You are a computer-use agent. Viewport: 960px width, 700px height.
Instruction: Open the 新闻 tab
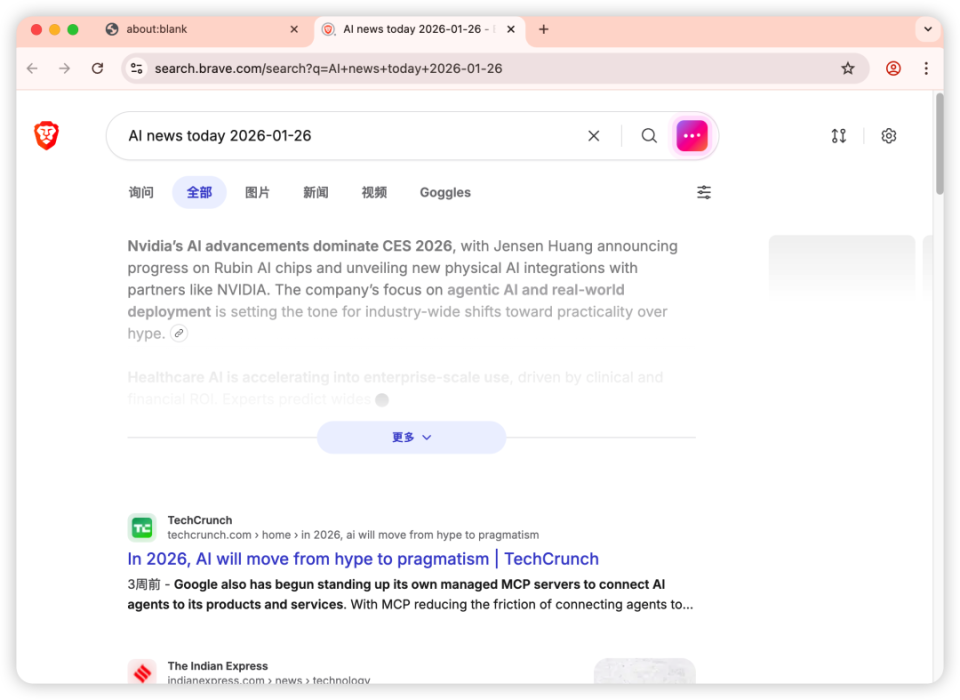(316, 192)
